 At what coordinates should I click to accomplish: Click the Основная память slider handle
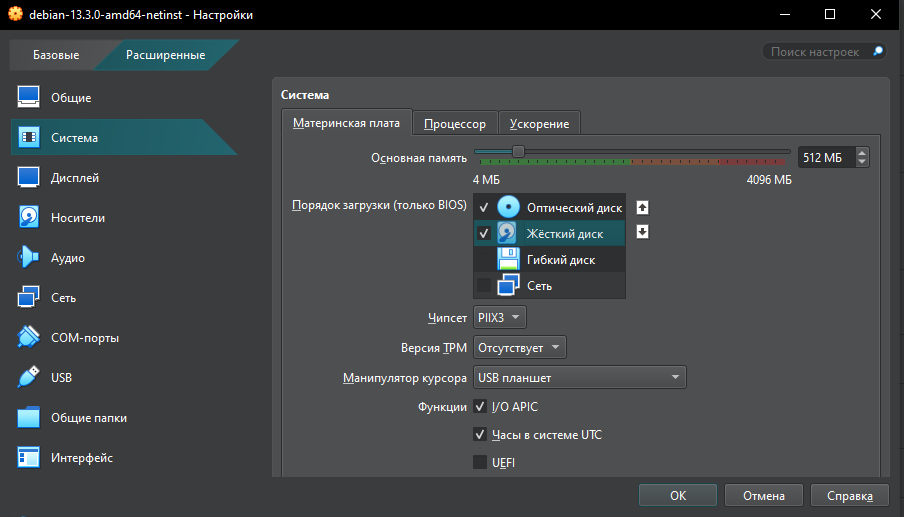coord(518,151)
